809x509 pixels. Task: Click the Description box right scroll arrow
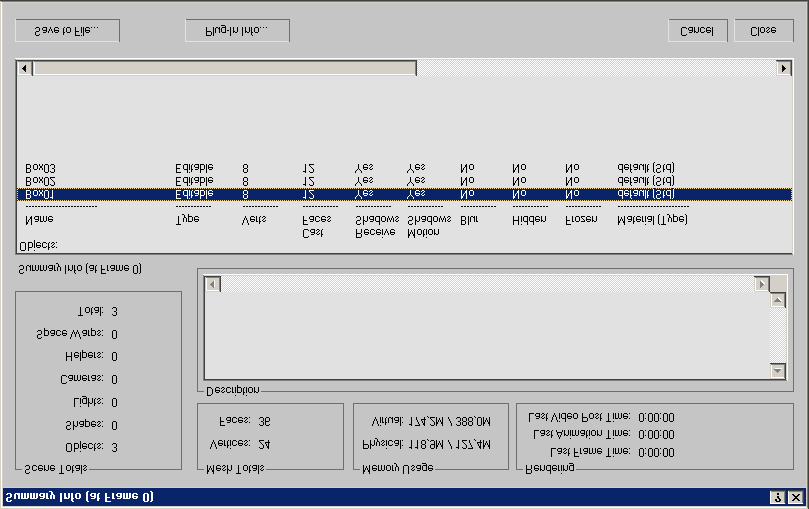point(762,284)
